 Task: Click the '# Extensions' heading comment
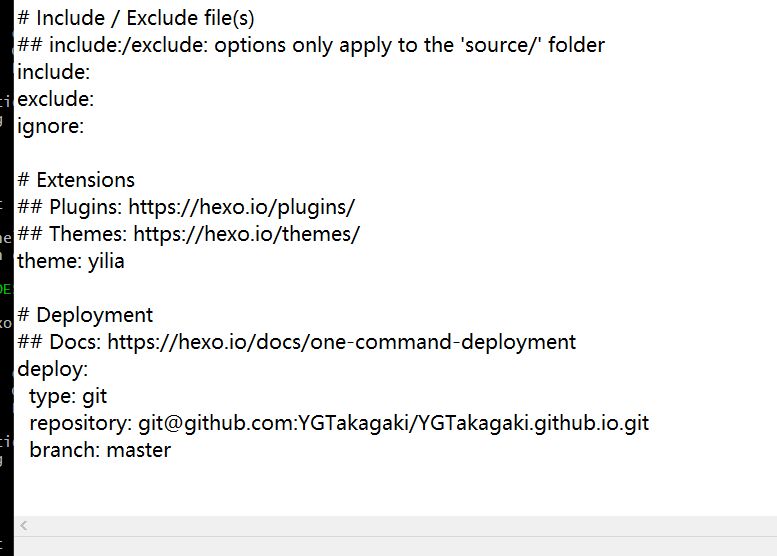click(x=76, y=180)
